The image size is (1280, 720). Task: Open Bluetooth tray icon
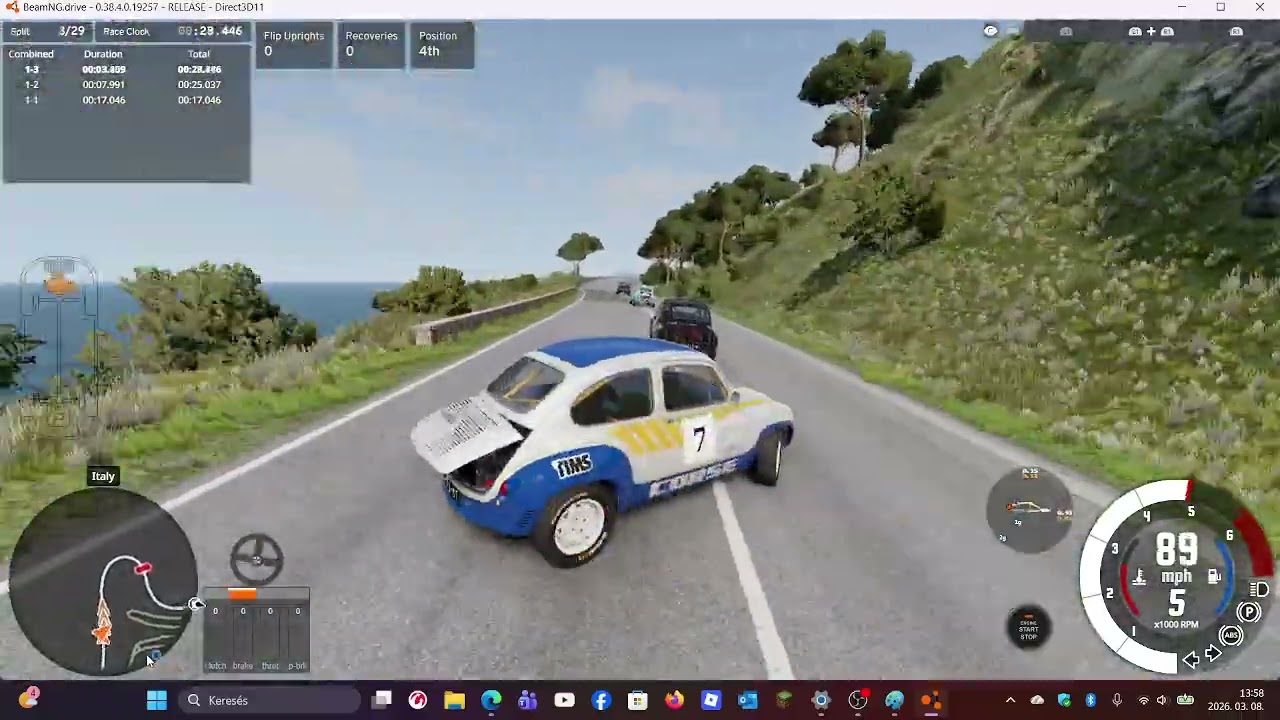pos(1091,700)
